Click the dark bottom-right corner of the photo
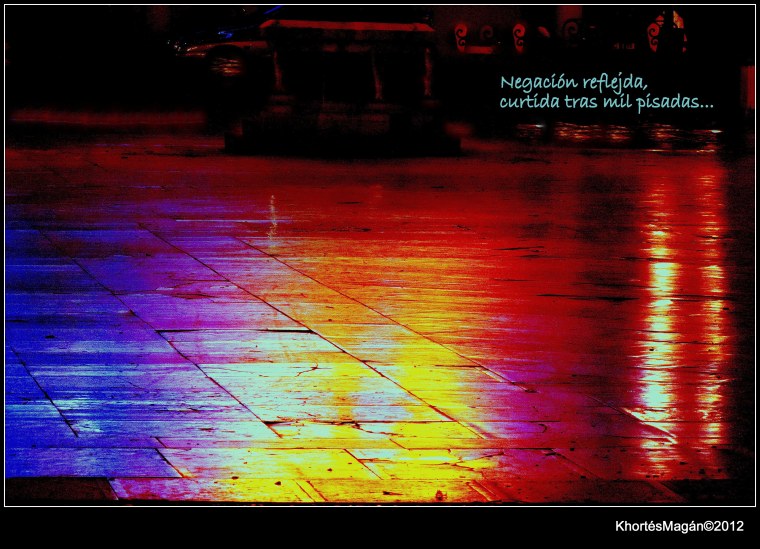The width and height of the screenshot is (760, 549). coord(720,488)
